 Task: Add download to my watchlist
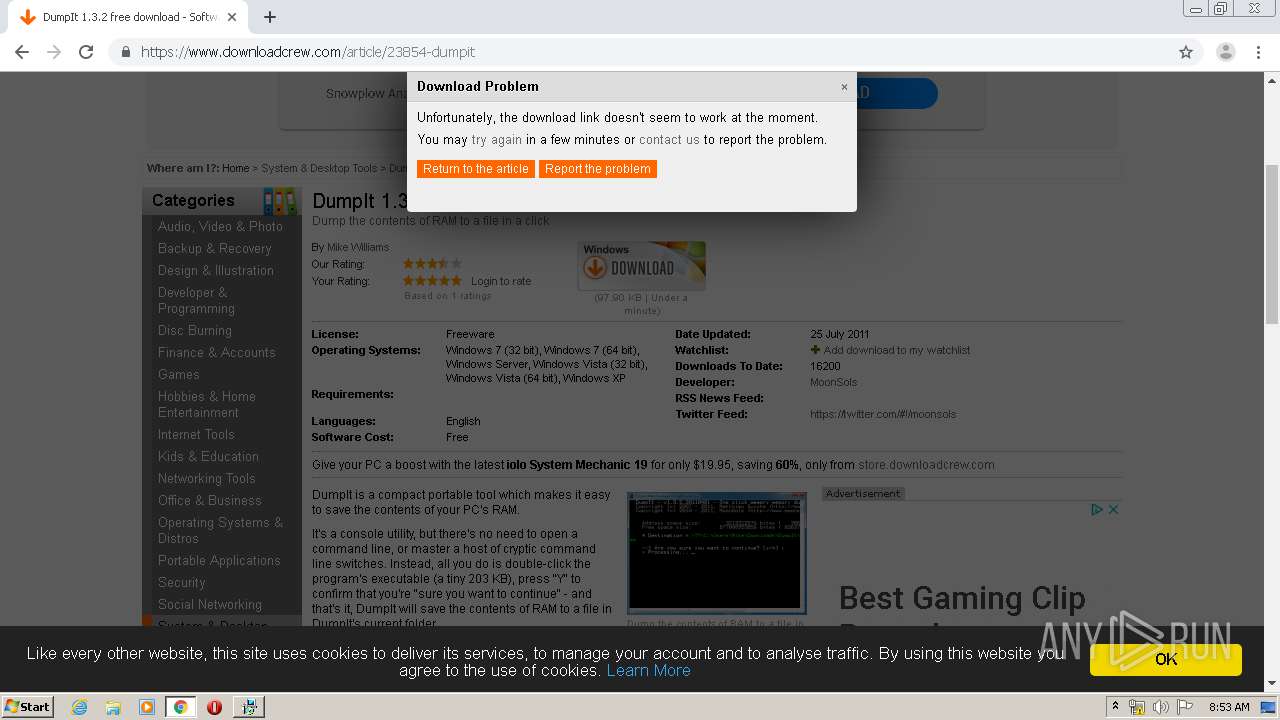[x=897, y=350]
